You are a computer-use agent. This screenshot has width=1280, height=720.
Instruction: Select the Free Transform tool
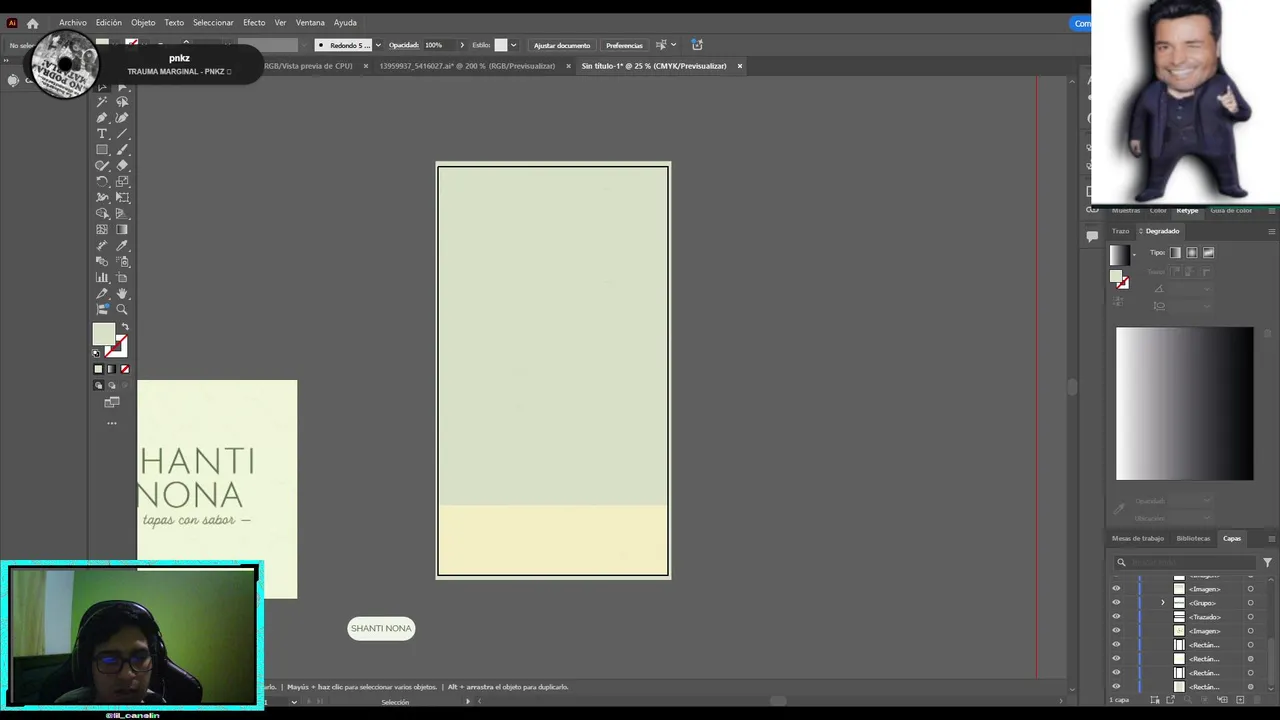point(122,198)
